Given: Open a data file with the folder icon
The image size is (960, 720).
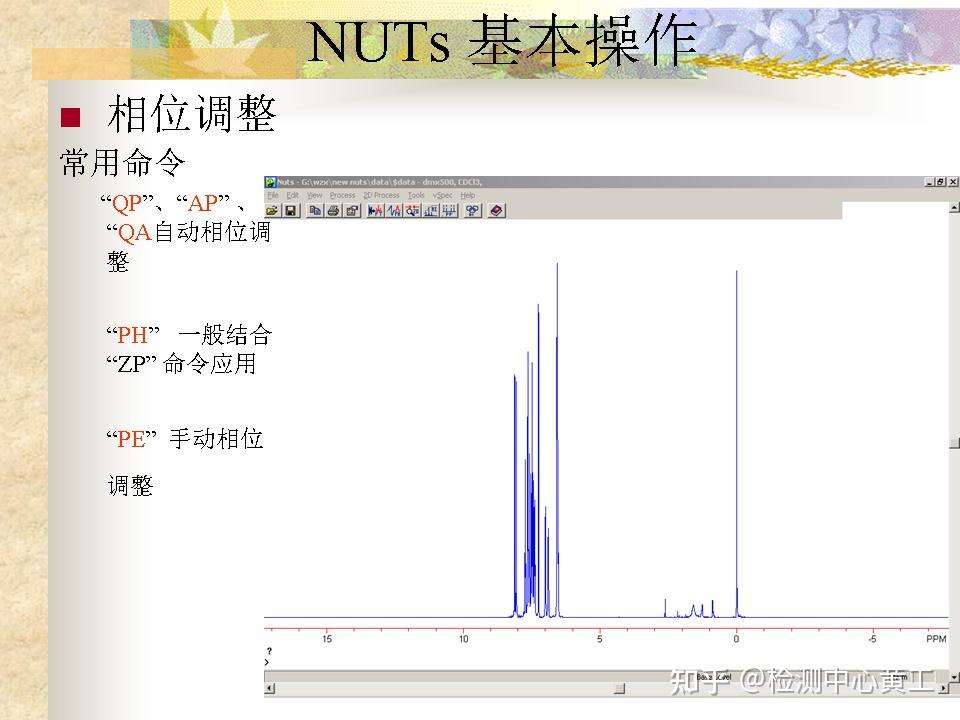Looking at the screenshot, I should tap(271, 210).
